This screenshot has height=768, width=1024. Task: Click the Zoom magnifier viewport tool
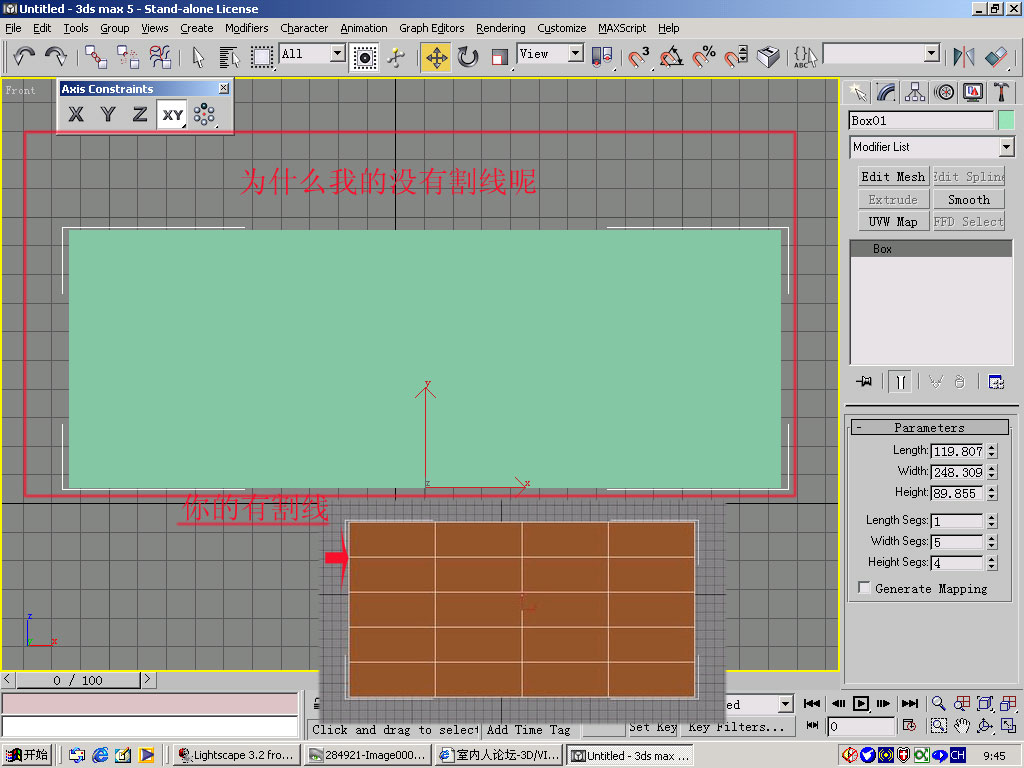pyautogui.click(x=938, y=704)
